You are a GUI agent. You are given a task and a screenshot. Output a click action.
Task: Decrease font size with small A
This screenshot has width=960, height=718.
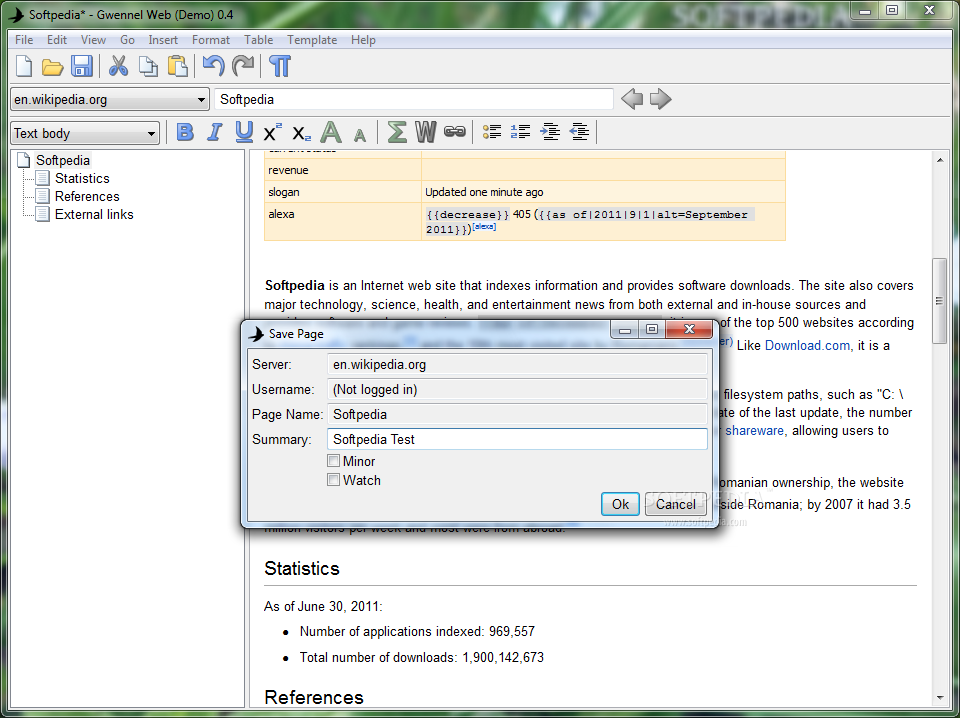360,135
